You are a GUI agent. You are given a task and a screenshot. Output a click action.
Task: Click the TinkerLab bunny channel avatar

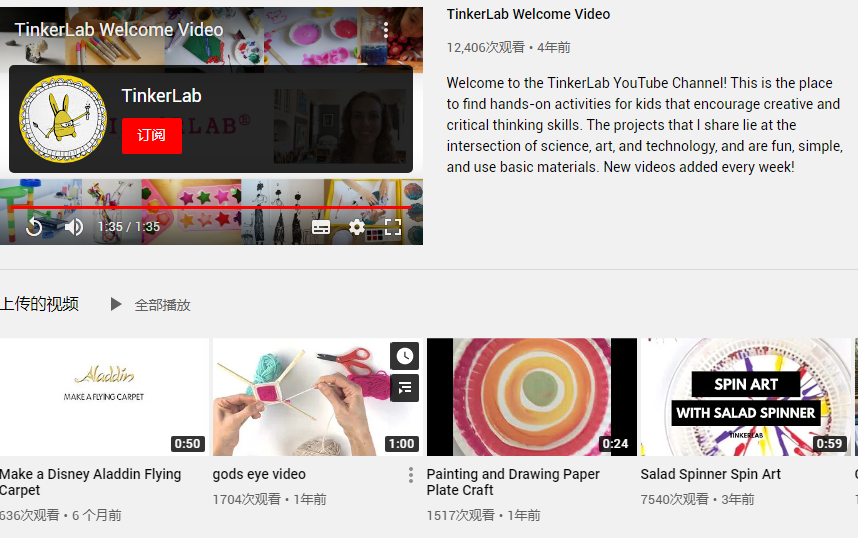click(x=63, y=119)
